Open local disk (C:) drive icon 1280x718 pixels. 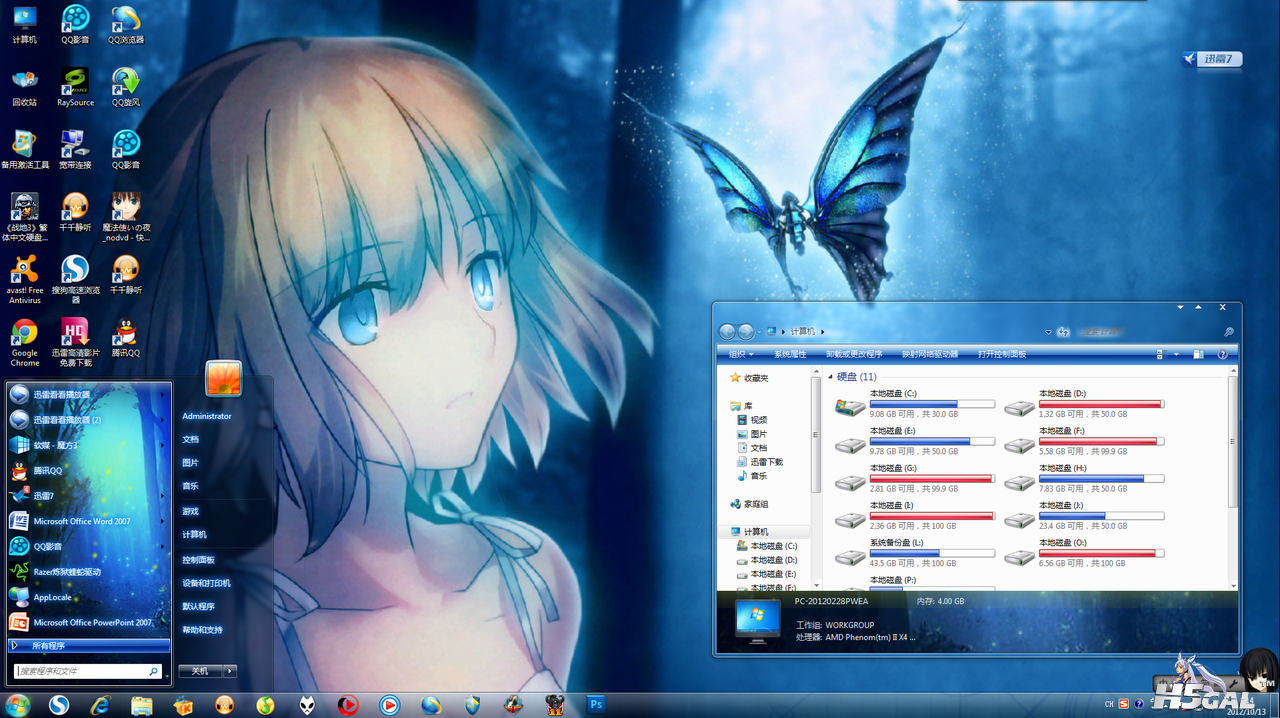(x=850, y=405)
